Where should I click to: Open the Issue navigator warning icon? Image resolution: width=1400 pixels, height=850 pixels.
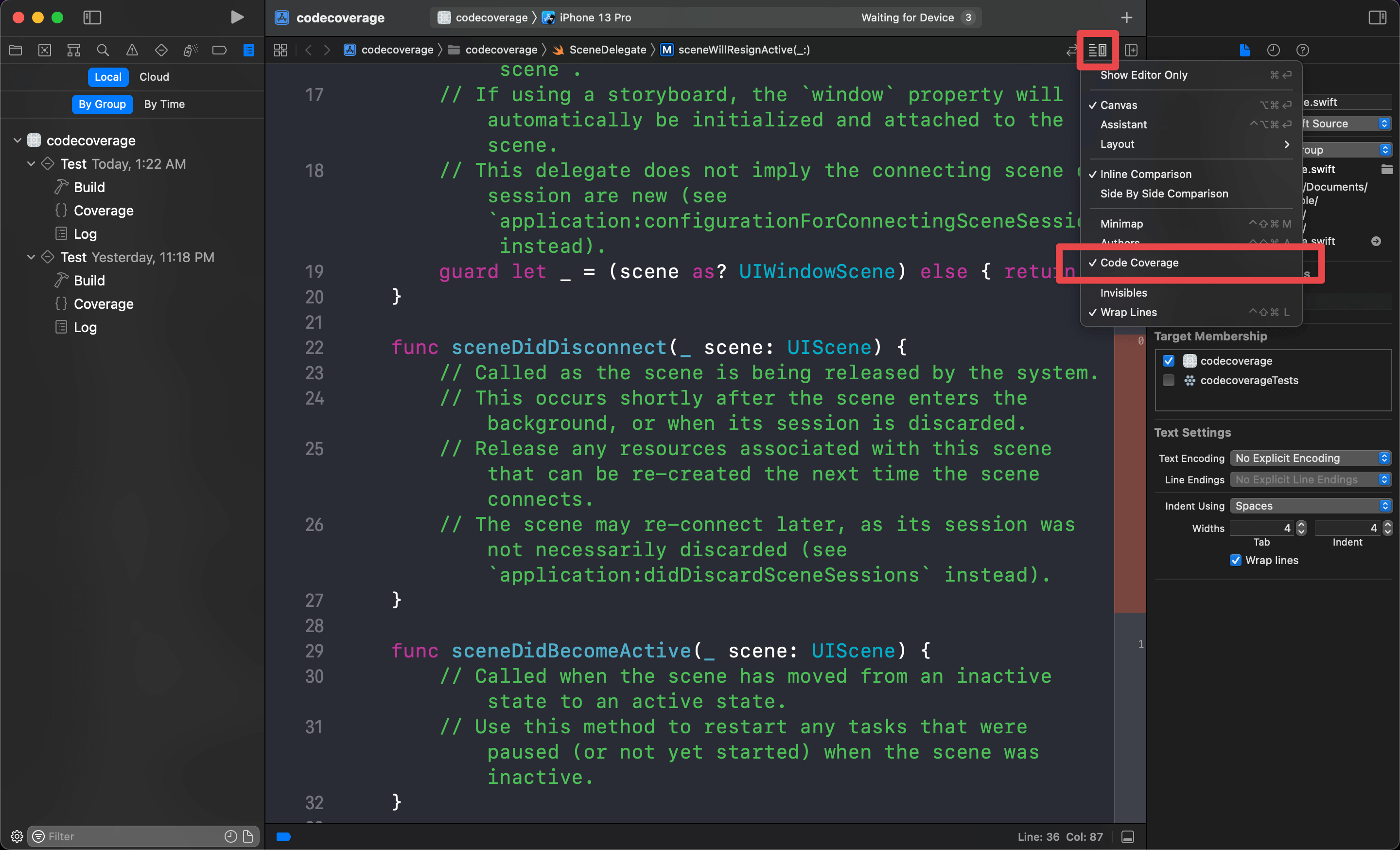pos(132,50)
